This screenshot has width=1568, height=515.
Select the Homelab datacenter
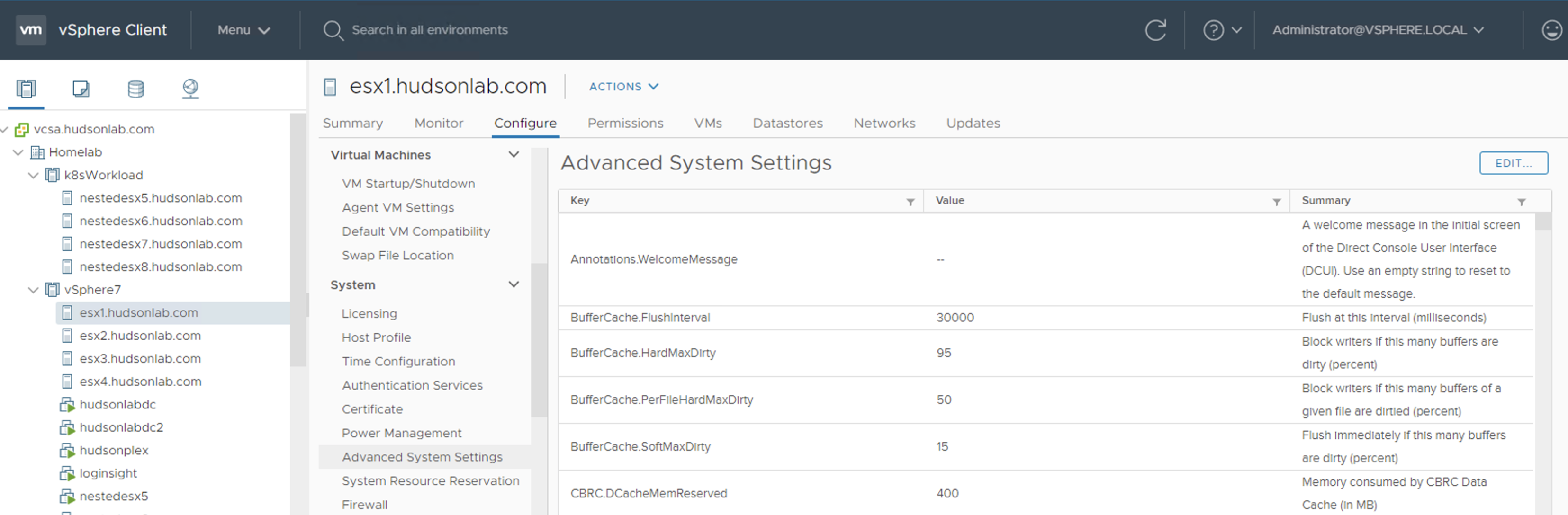pyautogui.click(x=75, y=152)
